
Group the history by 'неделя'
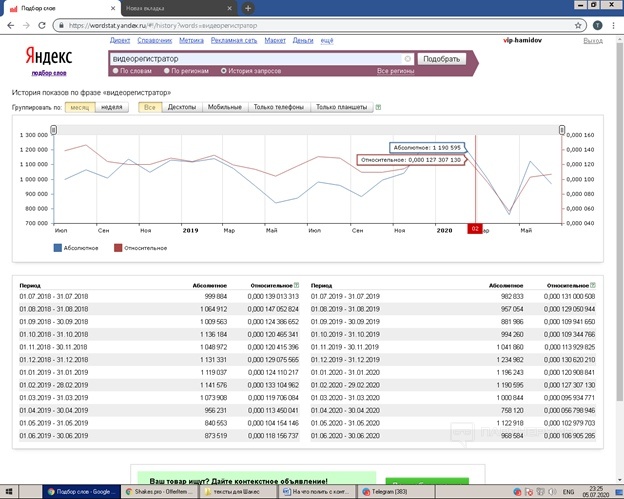(112, 106)
